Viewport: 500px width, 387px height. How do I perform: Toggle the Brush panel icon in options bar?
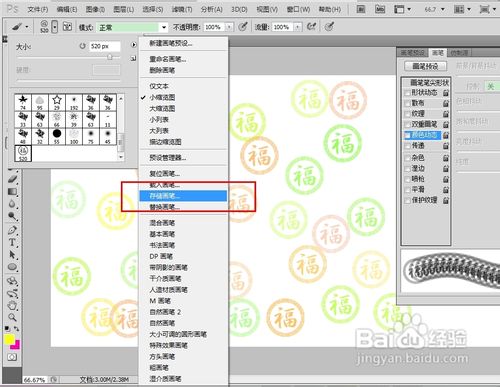(68, 26)
